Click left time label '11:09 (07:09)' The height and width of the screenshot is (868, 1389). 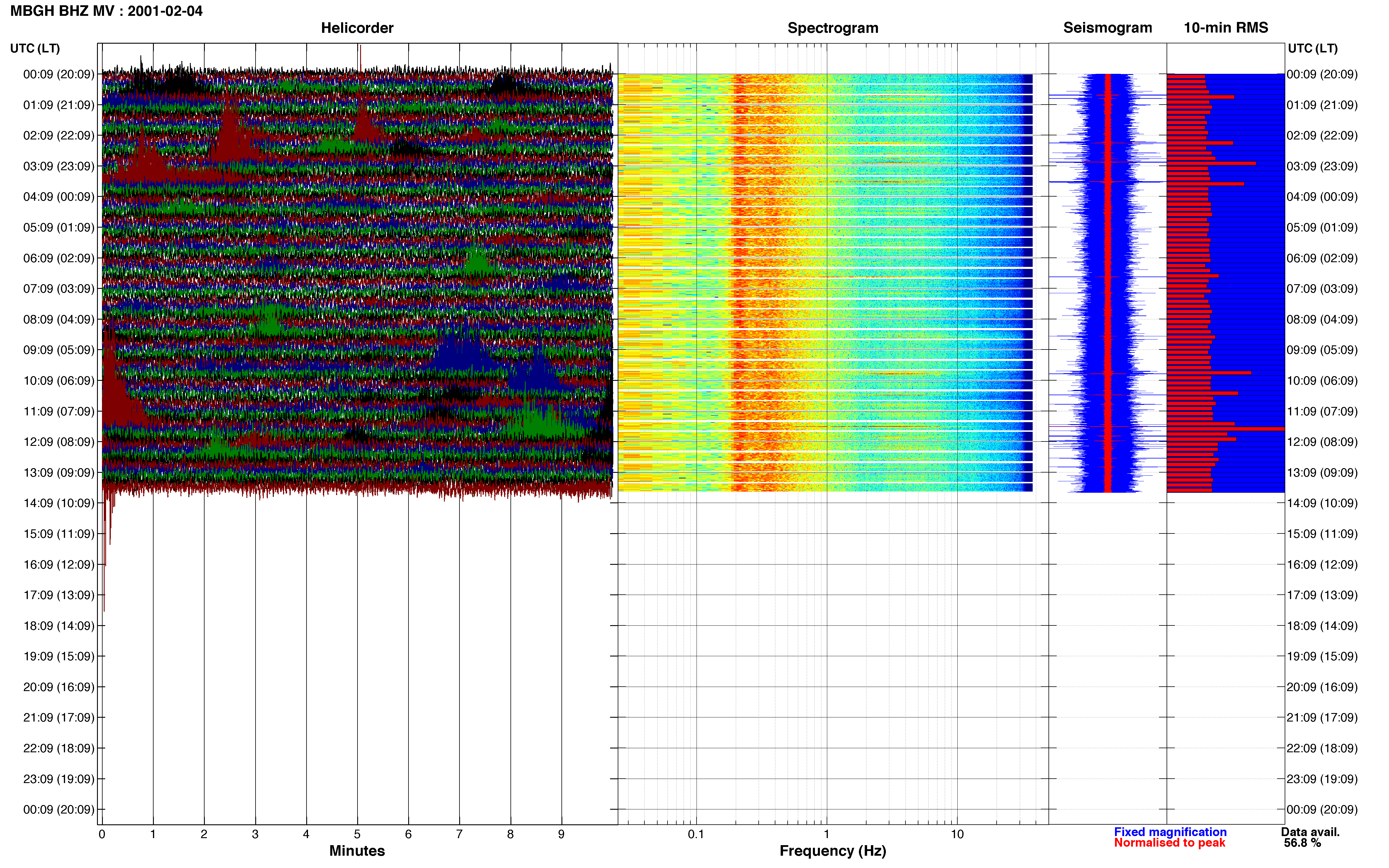click(59, 411)
